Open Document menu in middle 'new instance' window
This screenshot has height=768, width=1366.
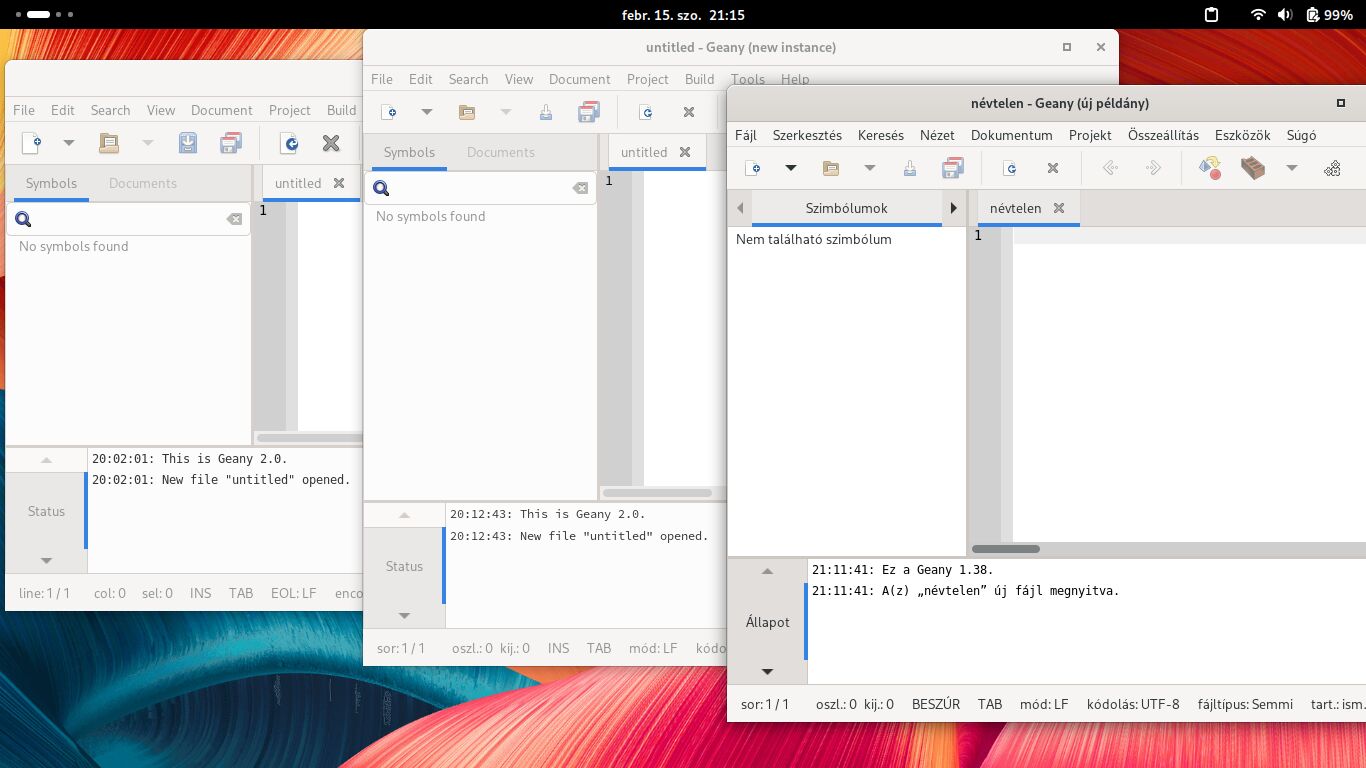coord(579,79)
